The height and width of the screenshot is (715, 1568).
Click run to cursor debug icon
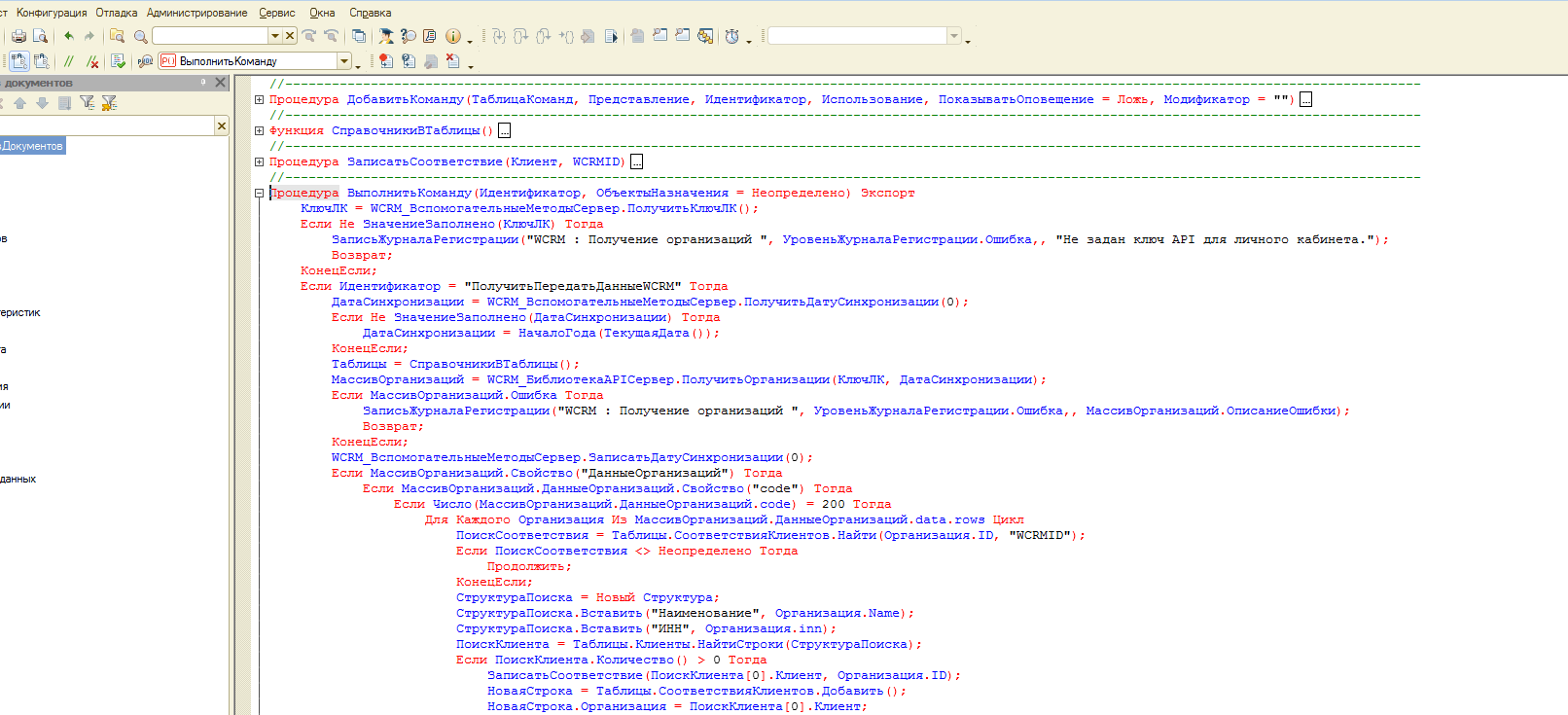click(566, 36)
